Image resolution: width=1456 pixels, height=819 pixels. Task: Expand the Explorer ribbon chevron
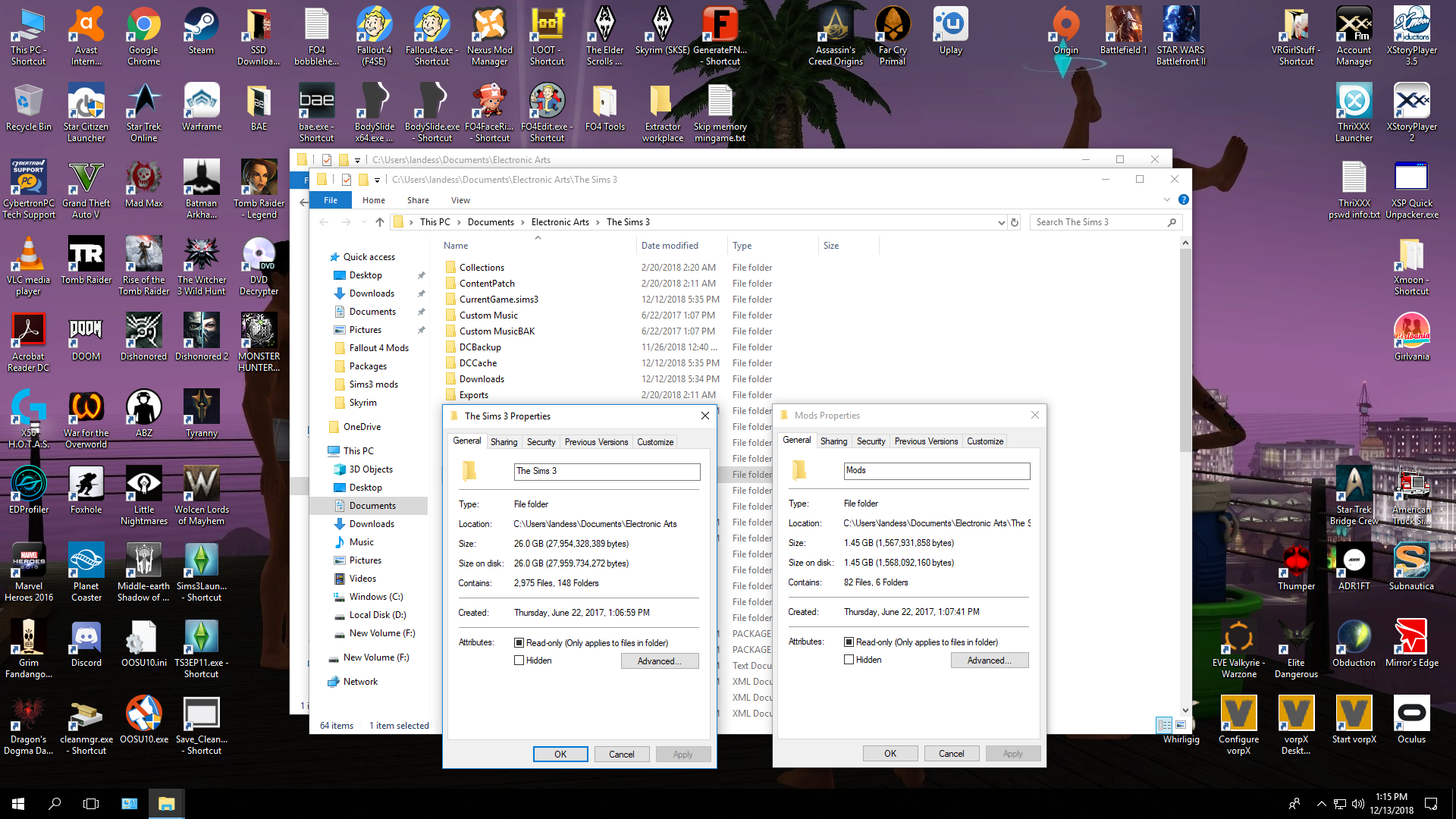(1166, 200)
